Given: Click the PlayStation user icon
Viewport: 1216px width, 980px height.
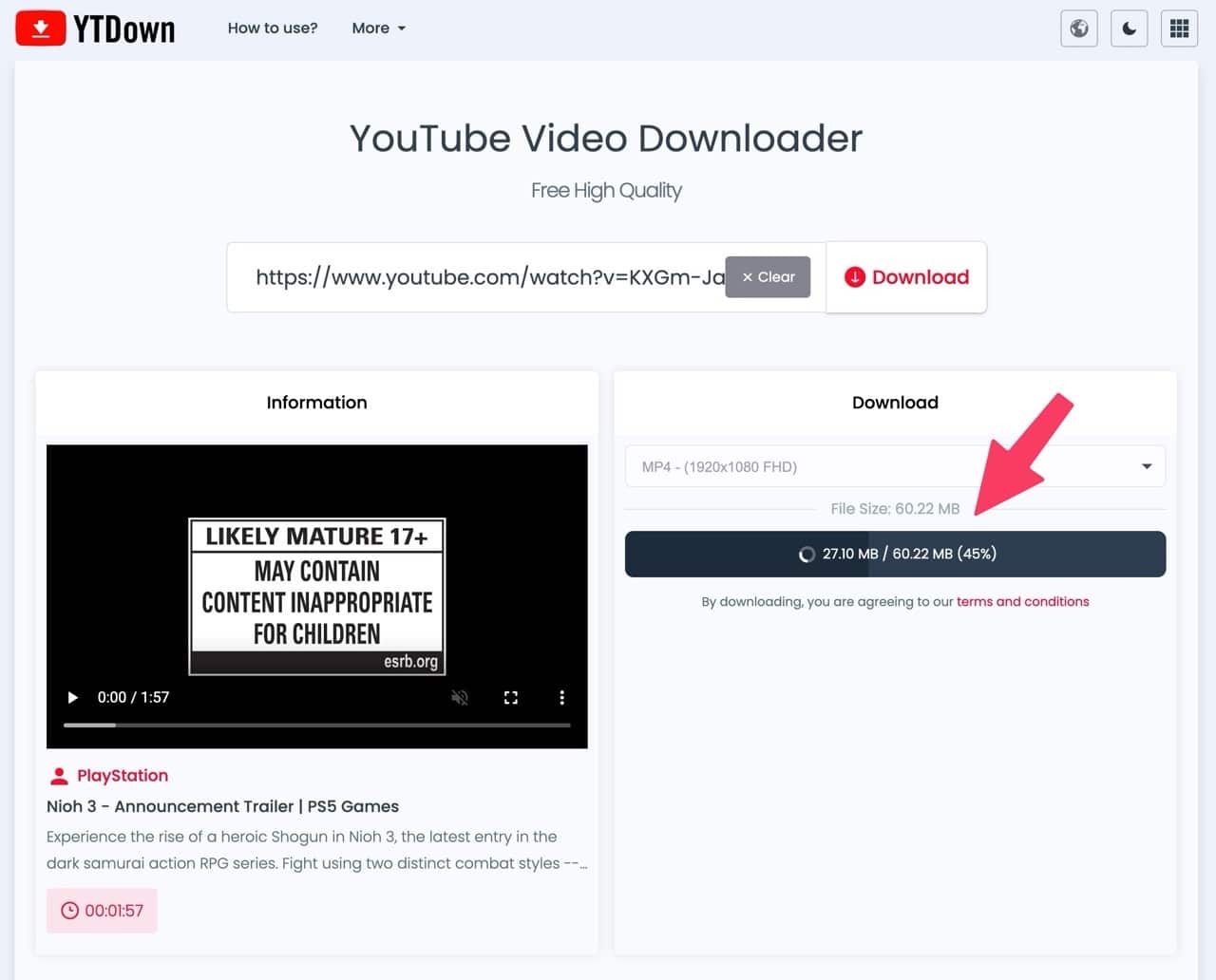Looking at the screenshot, I should click(59, 776).
